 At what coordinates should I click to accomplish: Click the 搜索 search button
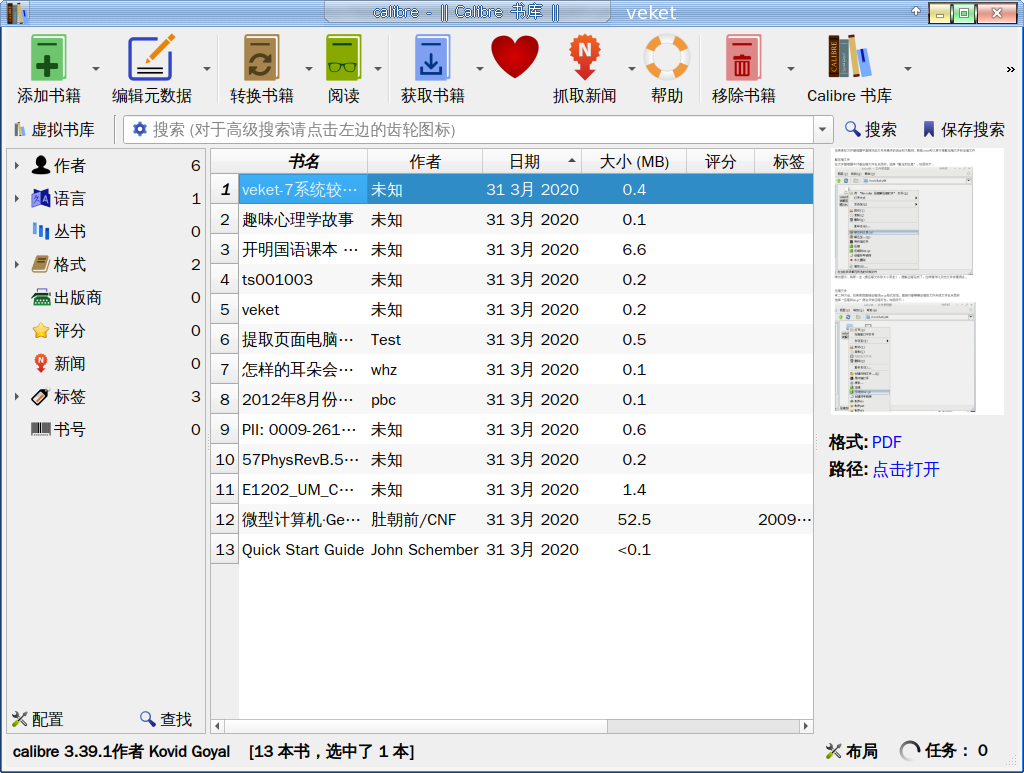point(871,129)
